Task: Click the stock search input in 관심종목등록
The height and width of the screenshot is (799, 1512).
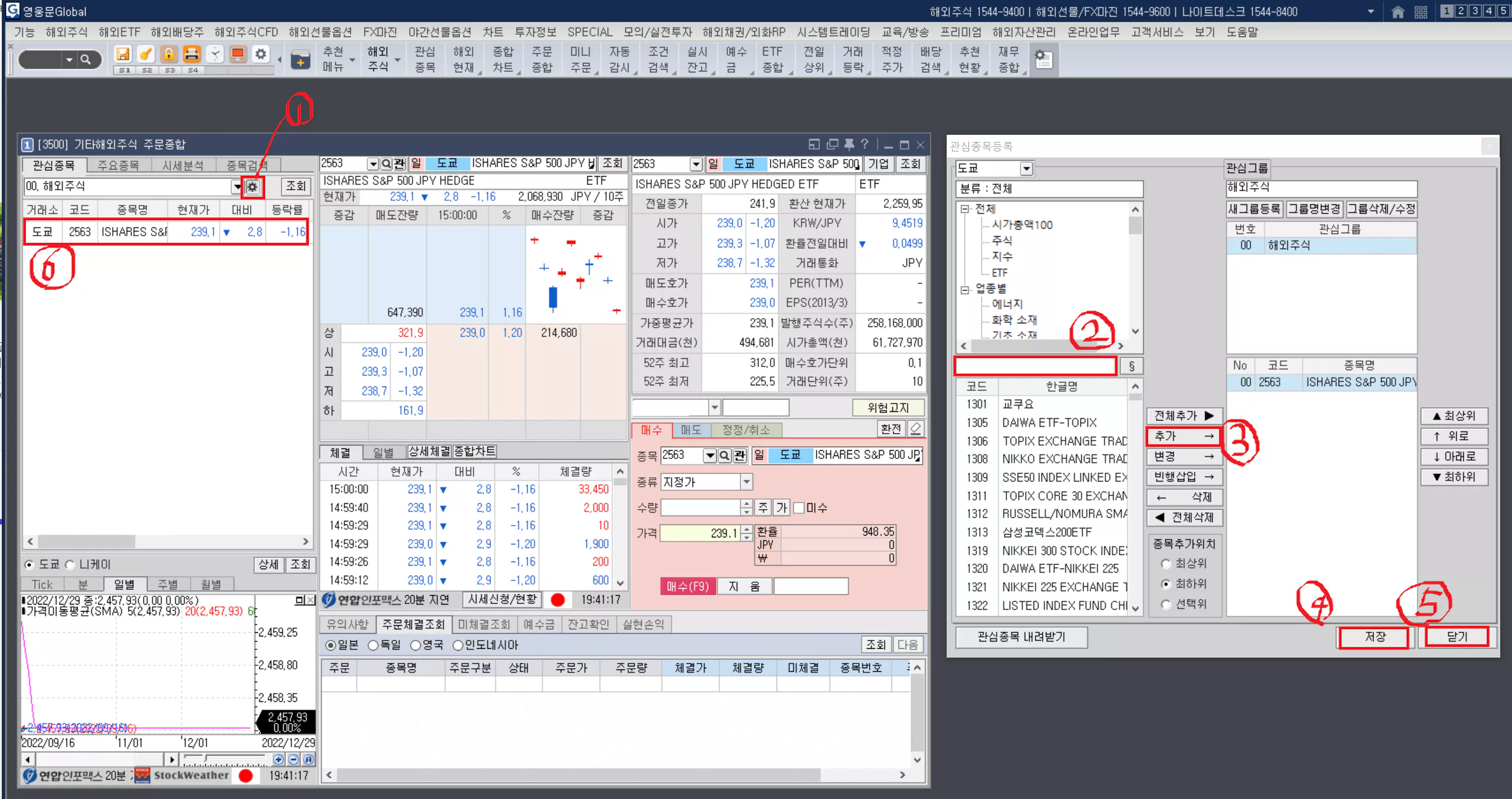Action: coord(1036,366)
